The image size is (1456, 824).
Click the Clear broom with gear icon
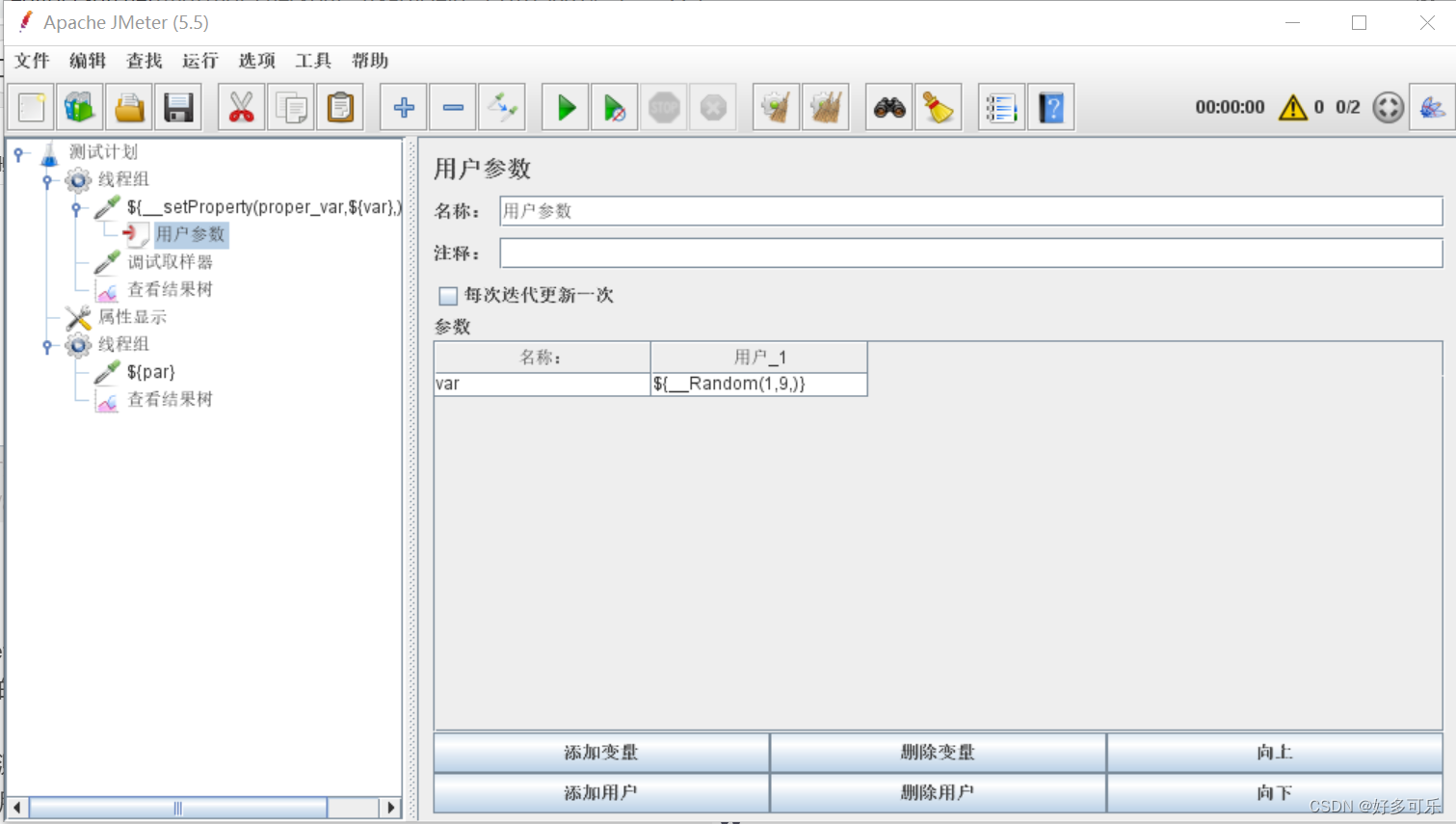coord(777,107)
